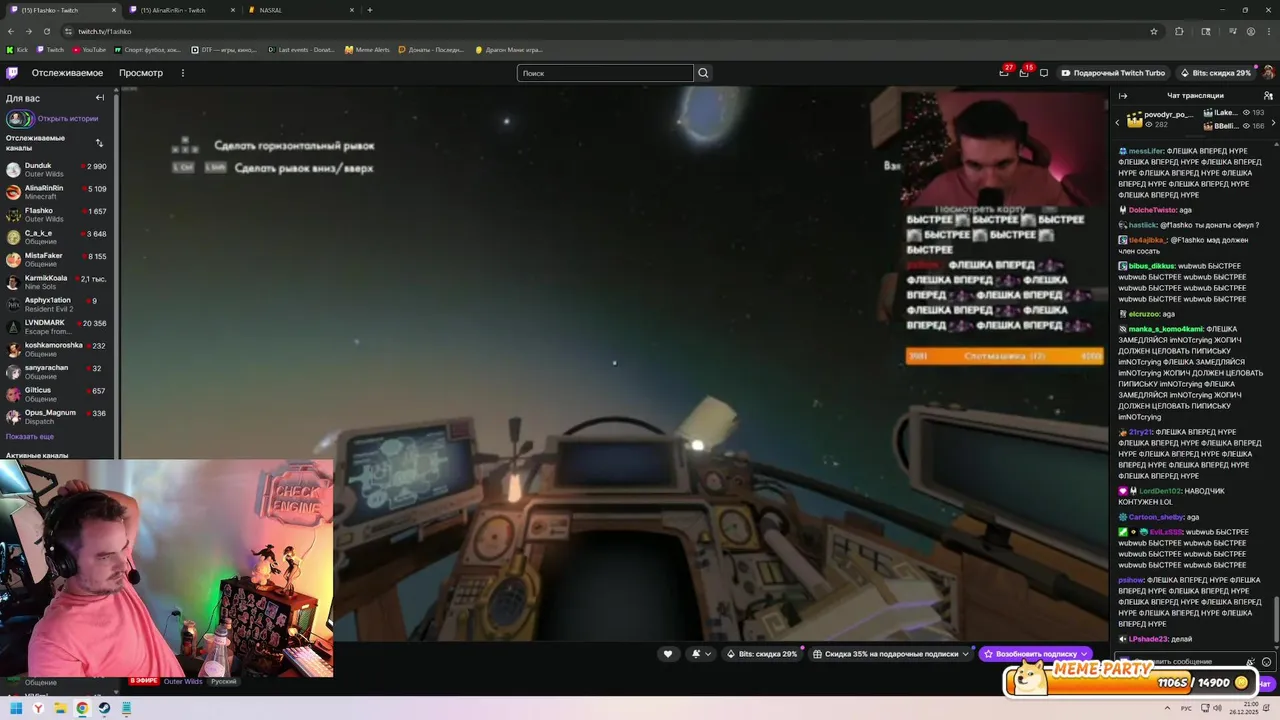This screenshot has height=720, width=1280.
Task: Open Bits icon in chat input
Action: point(1250,662)
